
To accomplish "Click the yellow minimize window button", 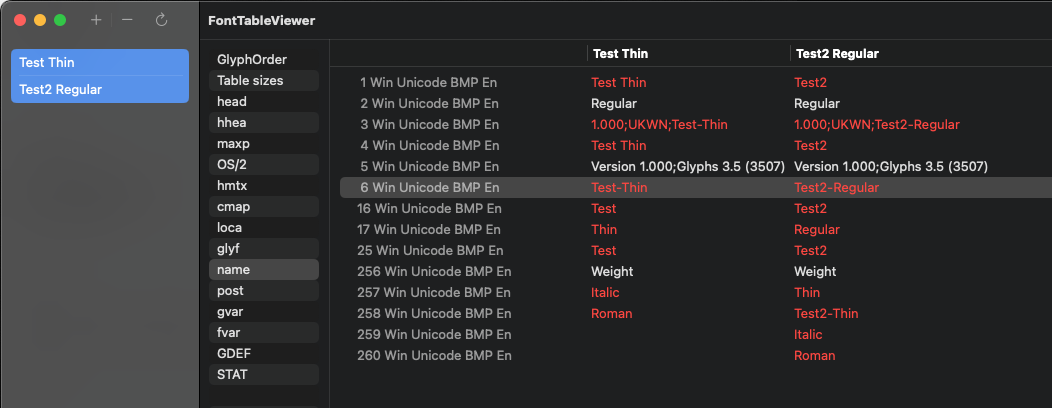I will pos(40,20).
